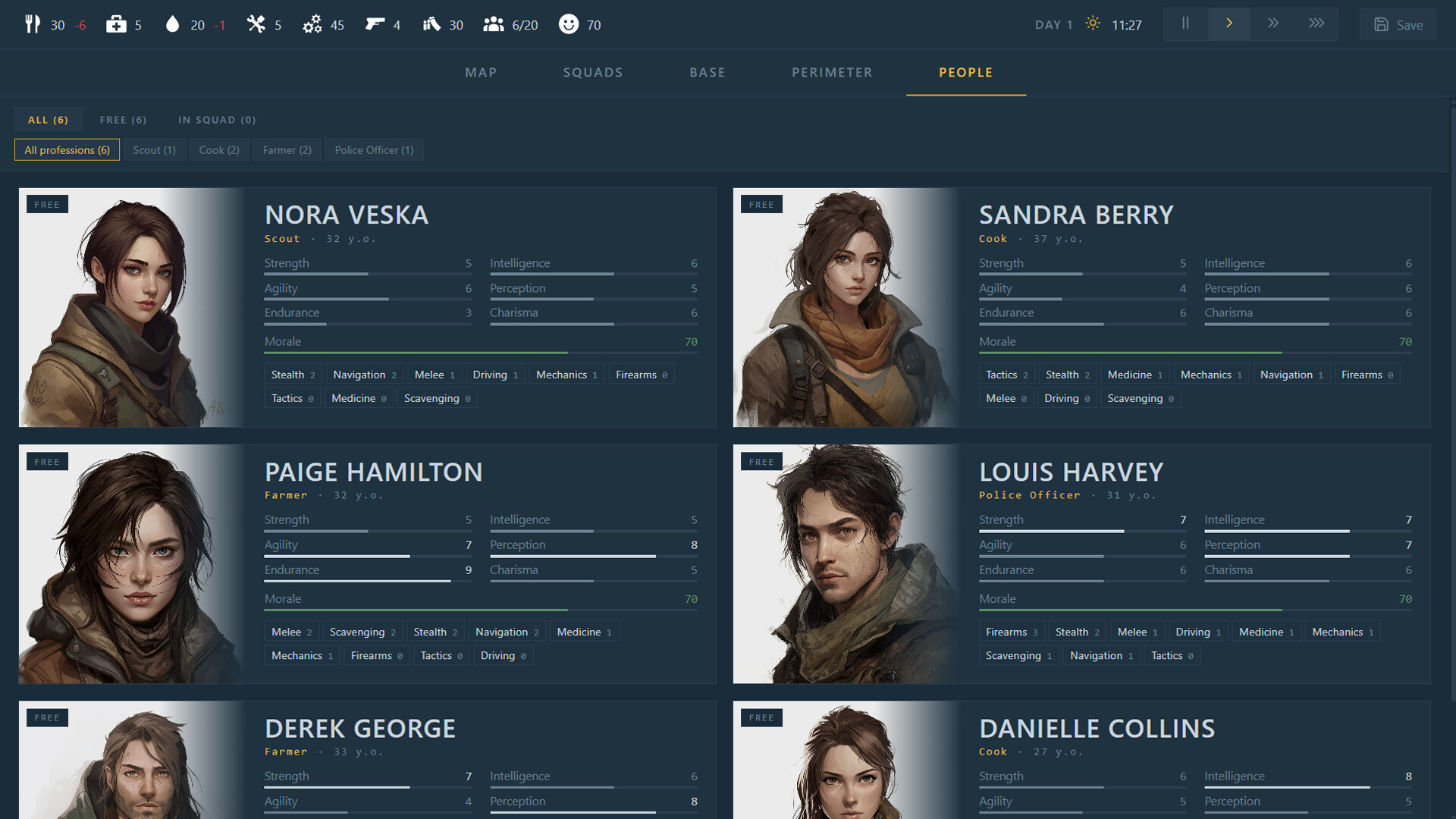Click the food fork-and-knife resource icon

pyautogui.click(x=33, y=24)
